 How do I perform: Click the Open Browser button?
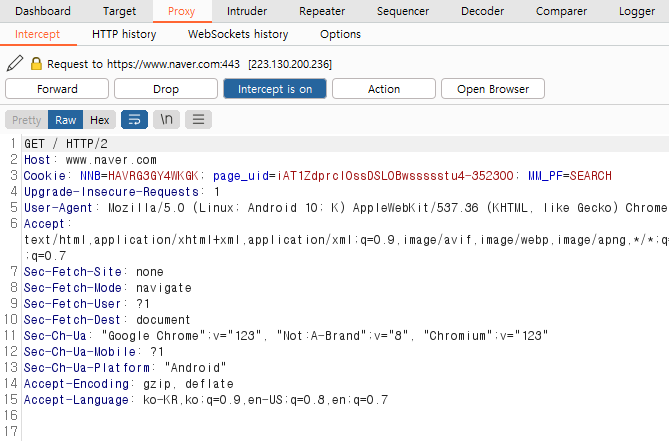(493, 89)
